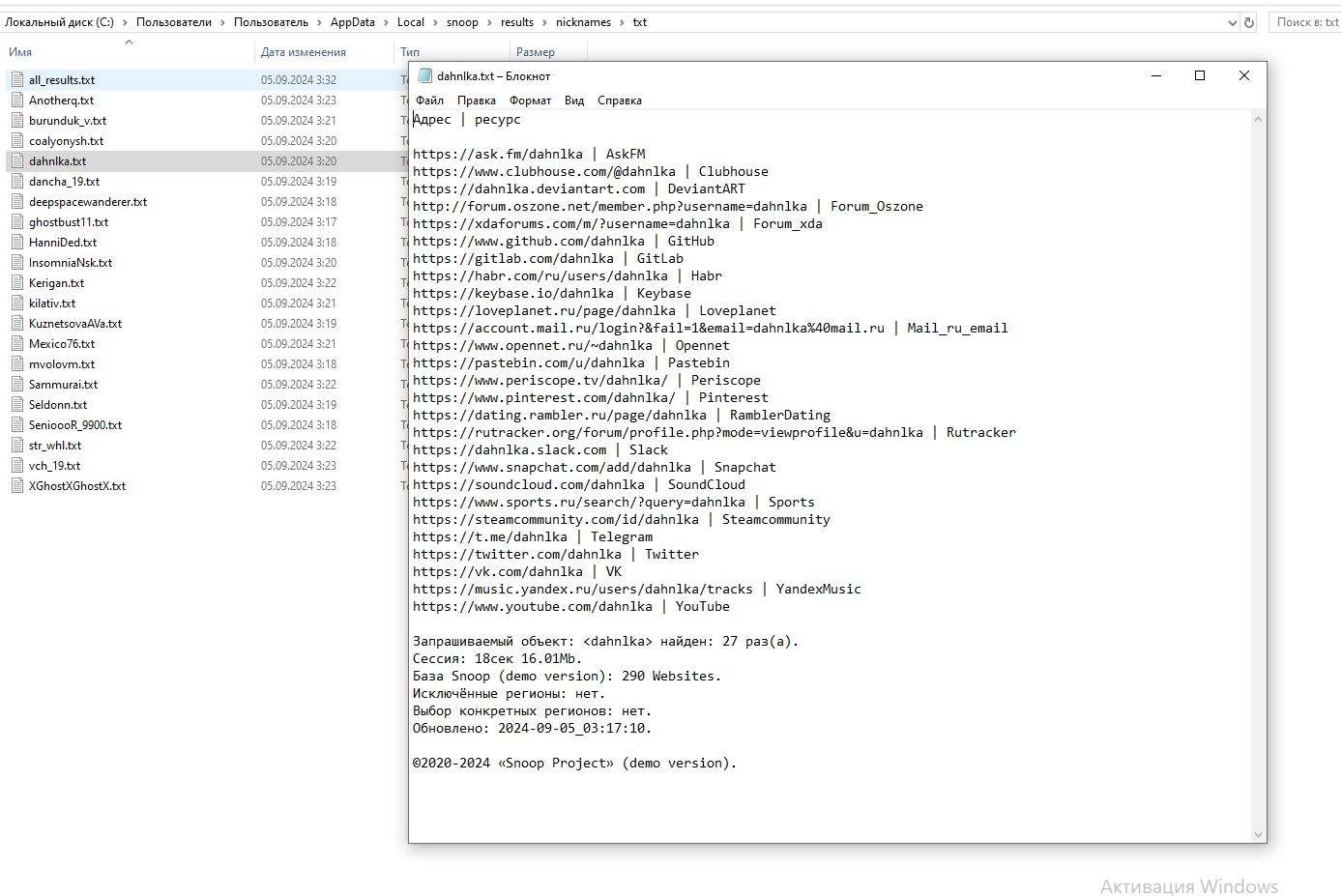This screenshot has height=896, width=1342.
Task: Close the dahnlka.txt Notepad window
Action: (1244, 75)
